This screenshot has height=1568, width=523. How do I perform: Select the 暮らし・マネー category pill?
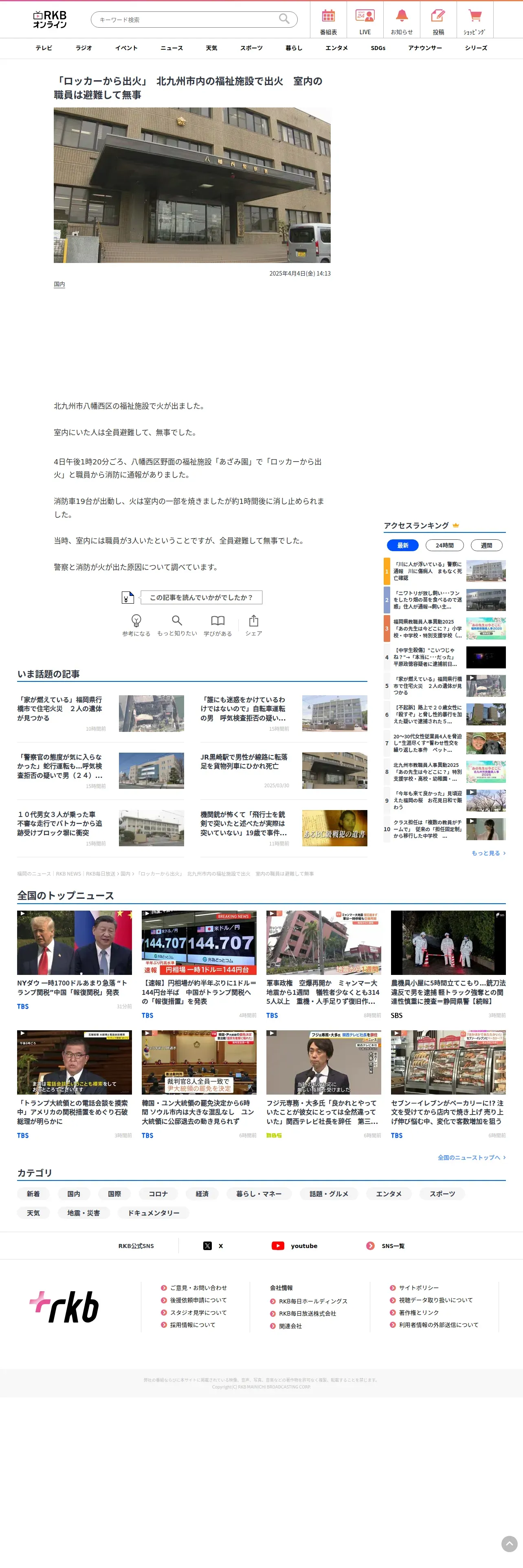pyautogui.click(x=259, y=1194)
